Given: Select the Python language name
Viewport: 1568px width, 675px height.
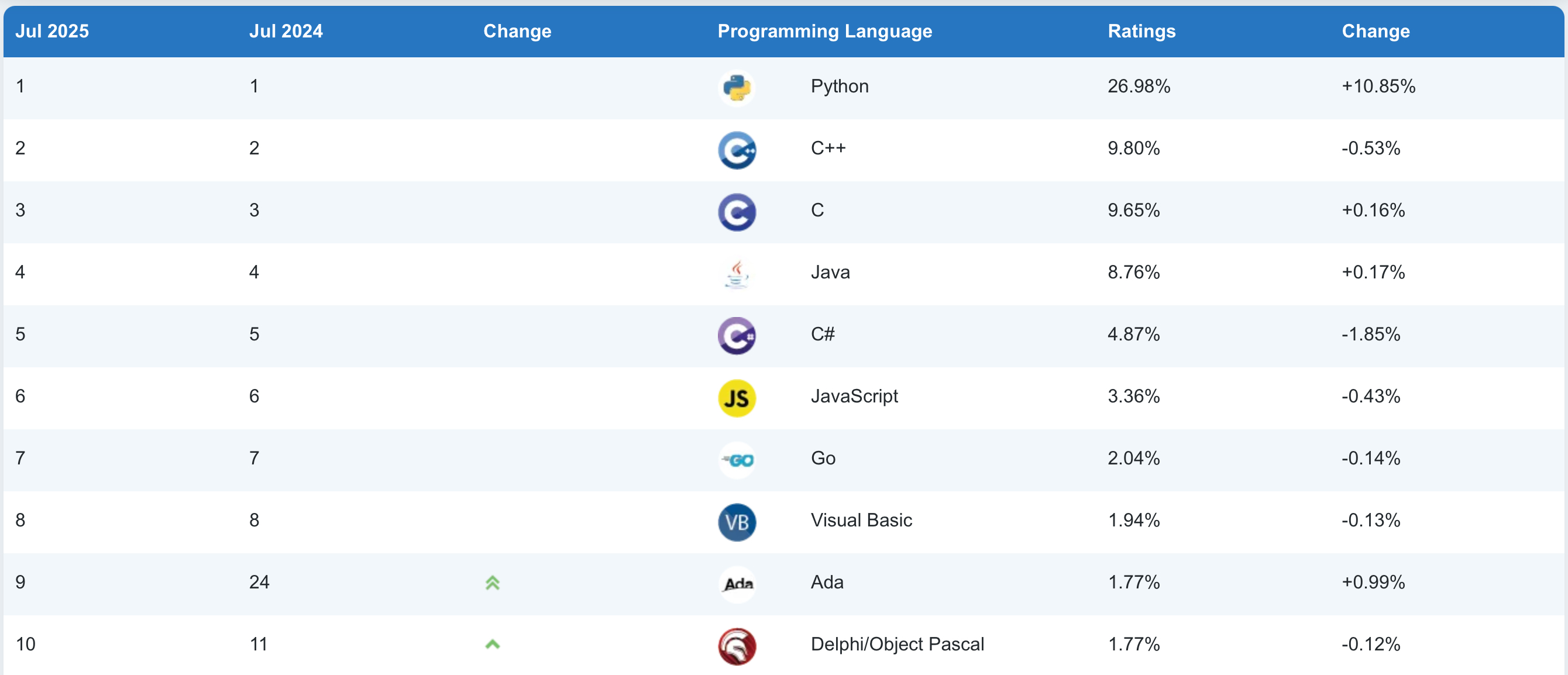Looking at the screenshot, I should coord(840,86).
